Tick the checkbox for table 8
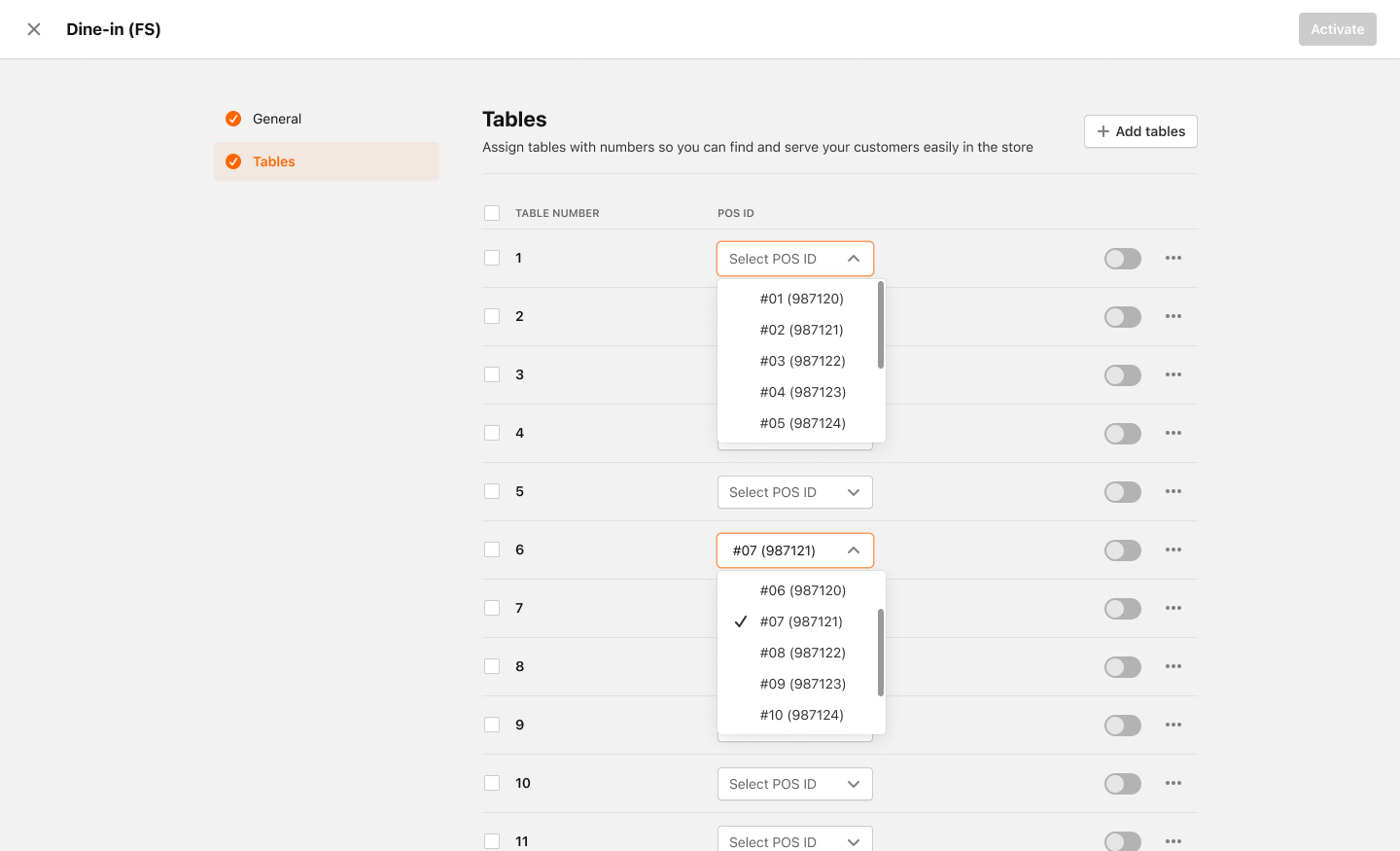The width and height of the screenshot is (1400, 851). (x=492, y=666)
